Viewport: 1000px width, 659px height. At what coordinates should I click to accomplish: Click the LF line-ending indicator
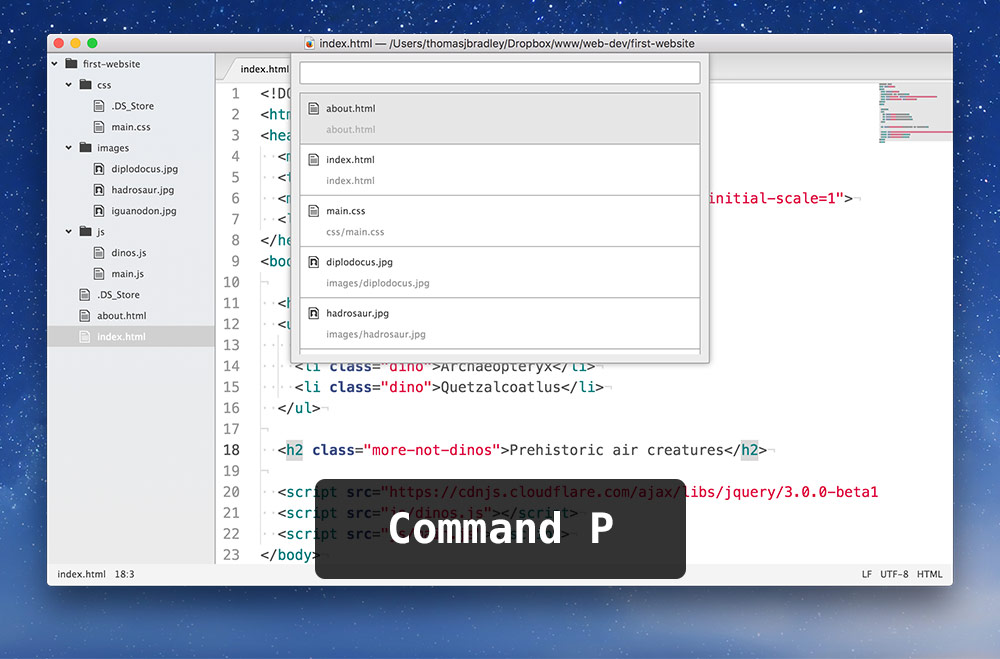pos(866,574)
